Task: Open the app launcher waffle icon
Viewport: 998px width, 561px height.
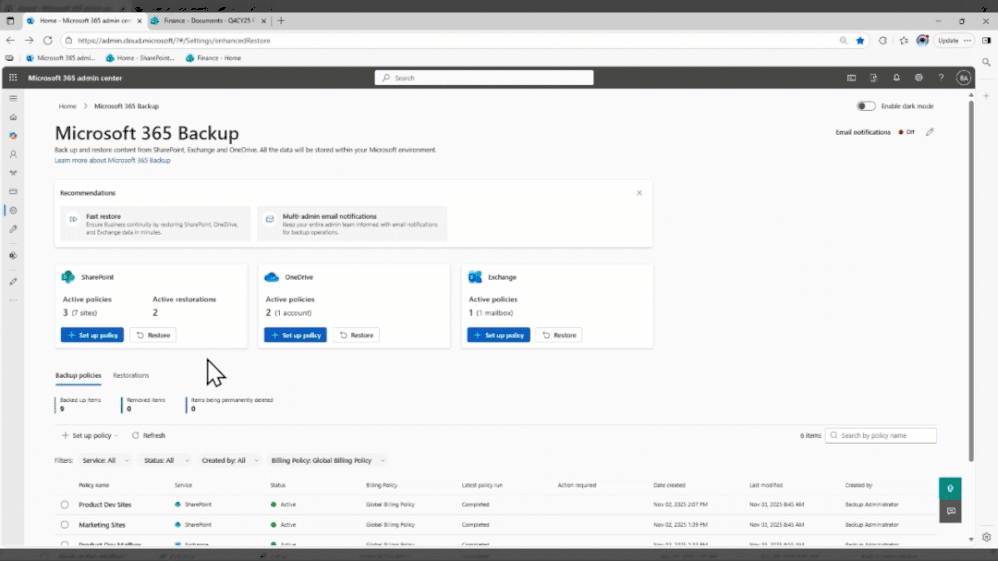Action: 13,78
